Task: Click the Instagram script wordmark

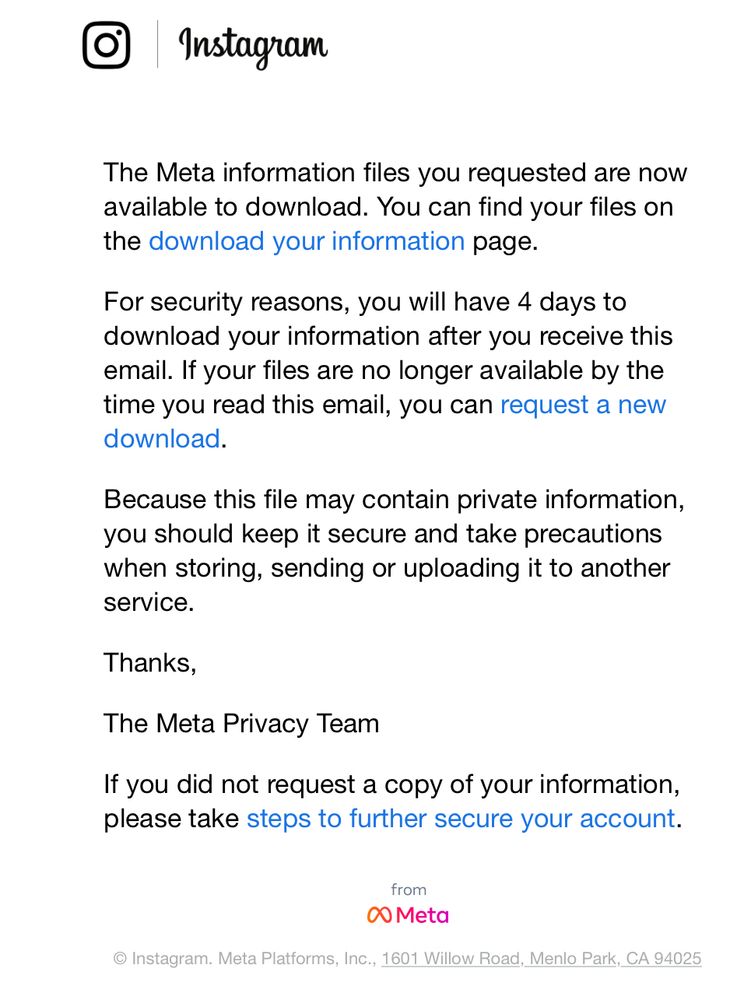Action: pos(253,47)
